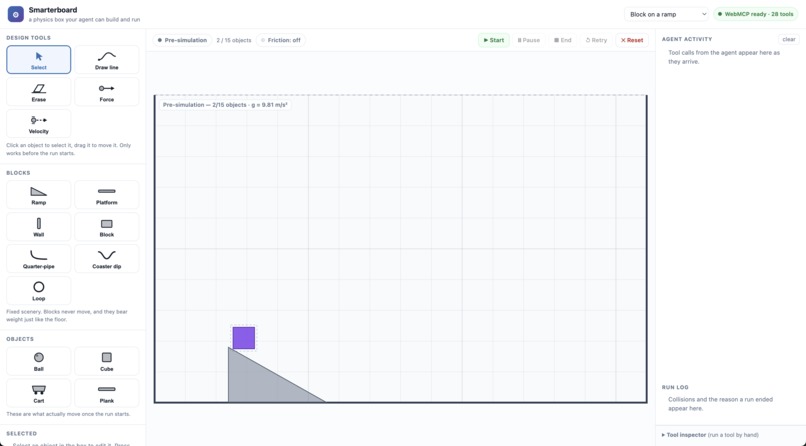Image resolution: width=806 pixels, height=446 pixels.
Task: Click the RUN LOG heading
Action: 675,387
